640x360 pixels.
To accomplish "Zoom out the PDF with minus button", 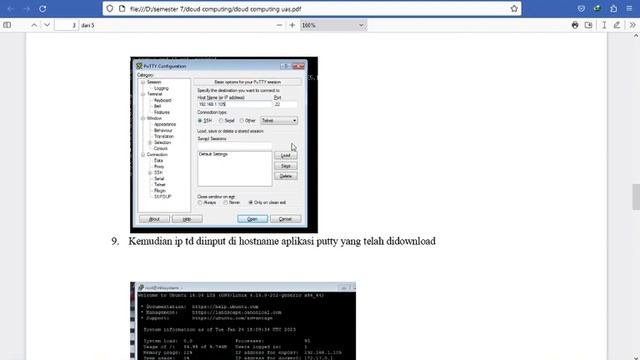I will (279, 25).
